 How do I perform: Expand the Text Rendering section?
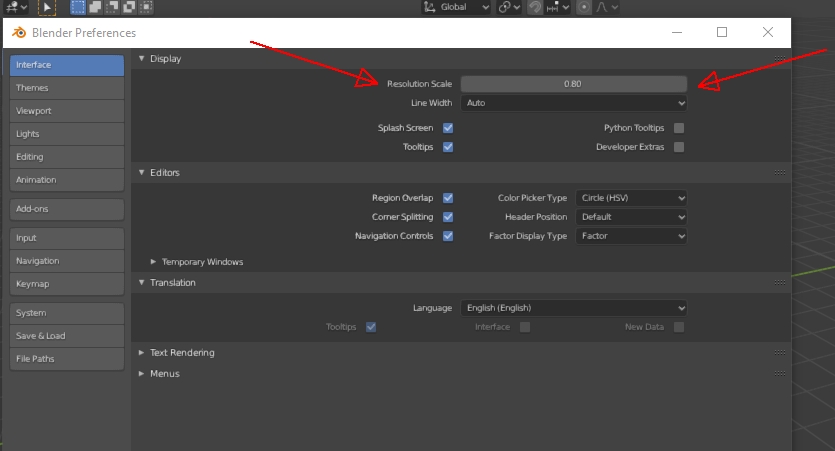(182, 353)
